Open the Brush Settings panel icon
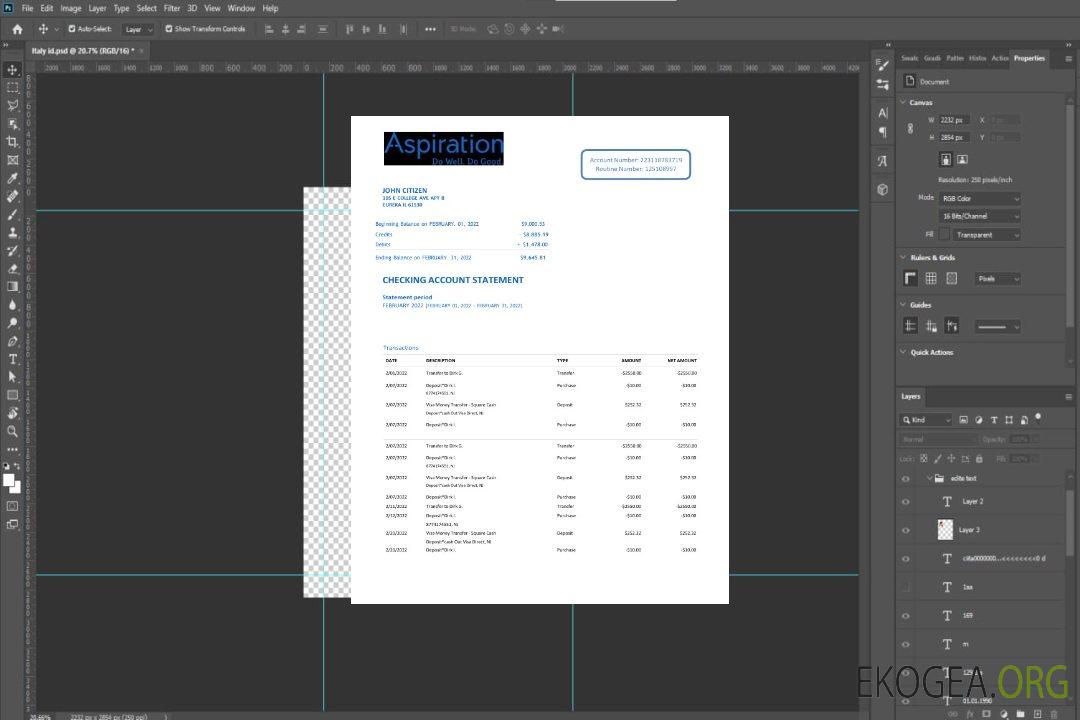Image resolution: width=1080 pixels, height=720 pixels. point(882,65)
